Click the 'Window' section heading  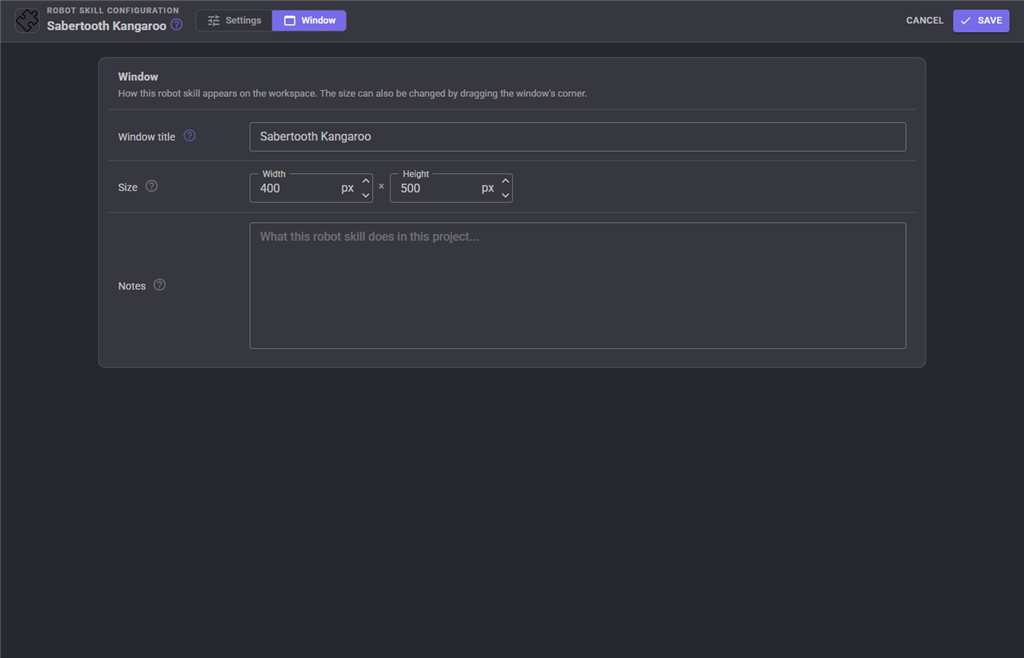pos(138,76)
